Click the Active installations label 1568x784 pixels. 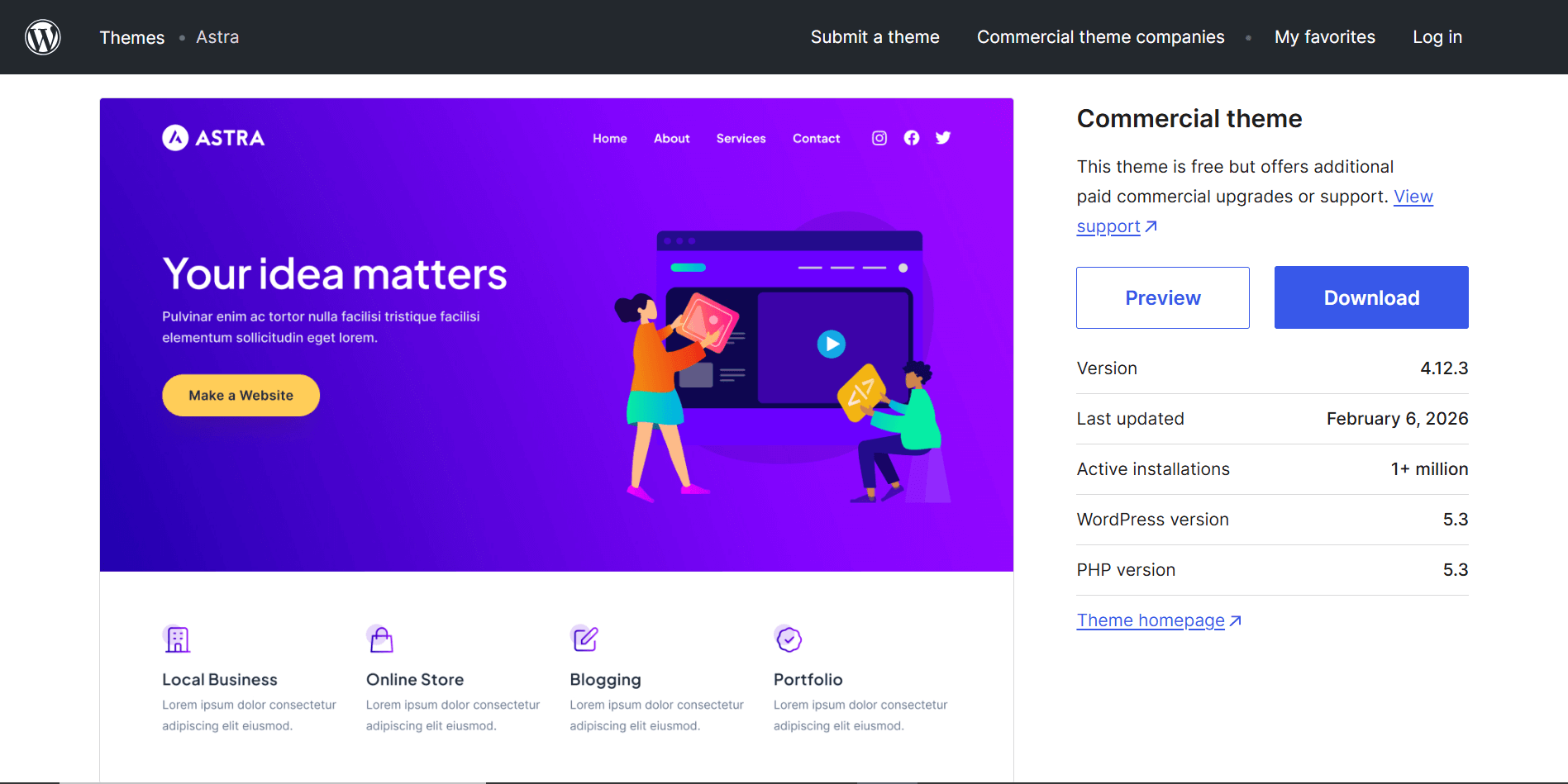point(1153,469)
